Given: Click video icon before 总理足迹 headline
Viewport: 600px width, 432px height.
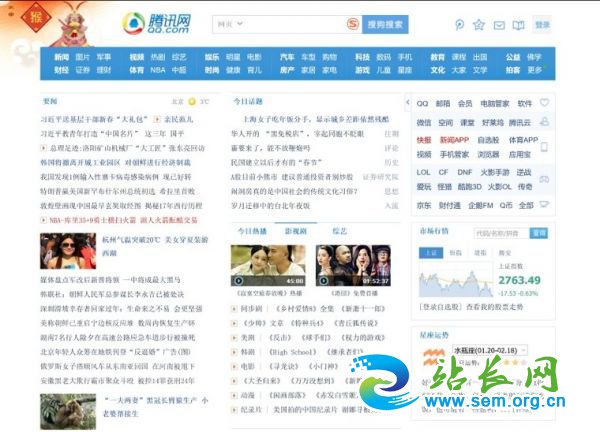Looking at the screenshot, I should point(44,148).
